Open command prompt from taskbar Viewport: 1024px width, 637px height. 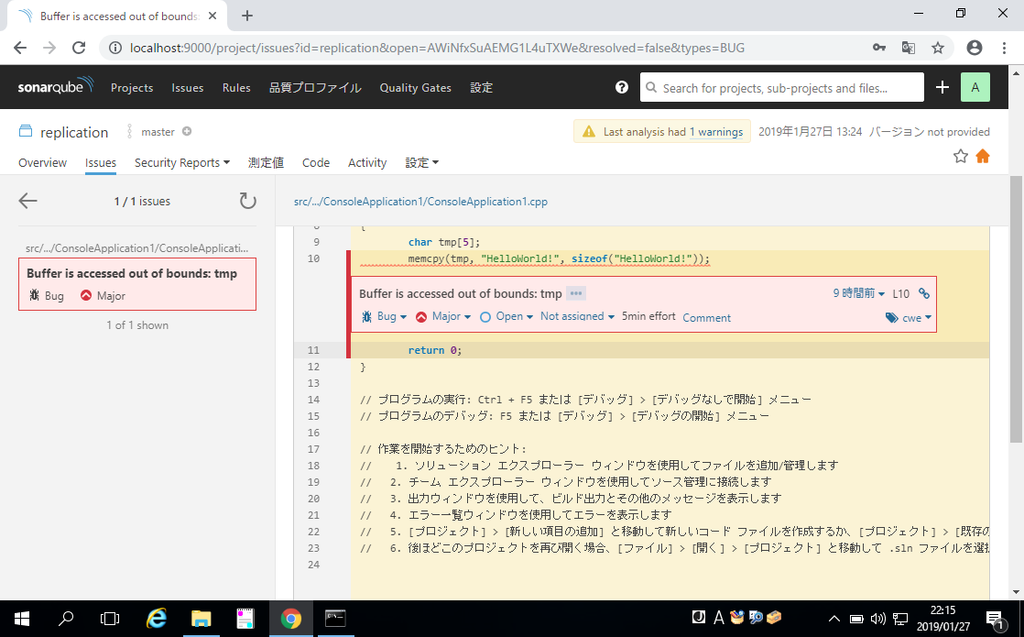(x=335, y=618)
